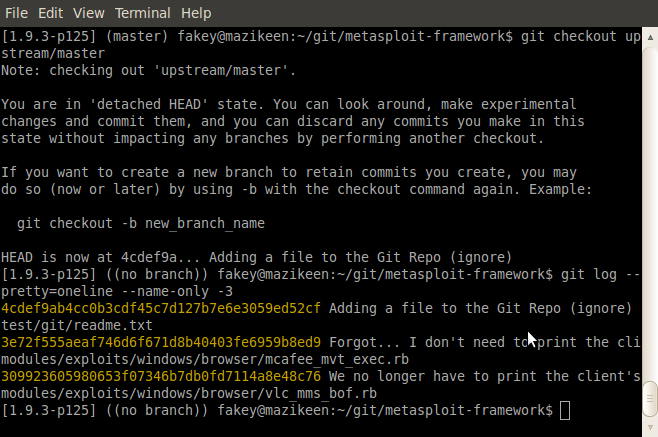This screenshot has width=658, height=437.
Task: Click the test/git/readme.txt file path
Action: pos(77,325)
